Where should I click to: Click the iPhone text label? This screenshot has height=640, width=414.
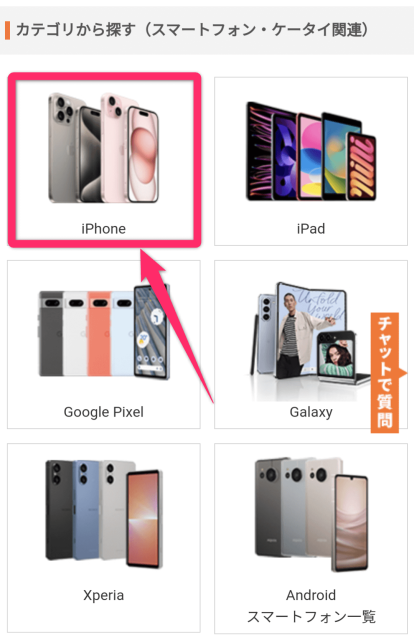click(x=104, y=229)
